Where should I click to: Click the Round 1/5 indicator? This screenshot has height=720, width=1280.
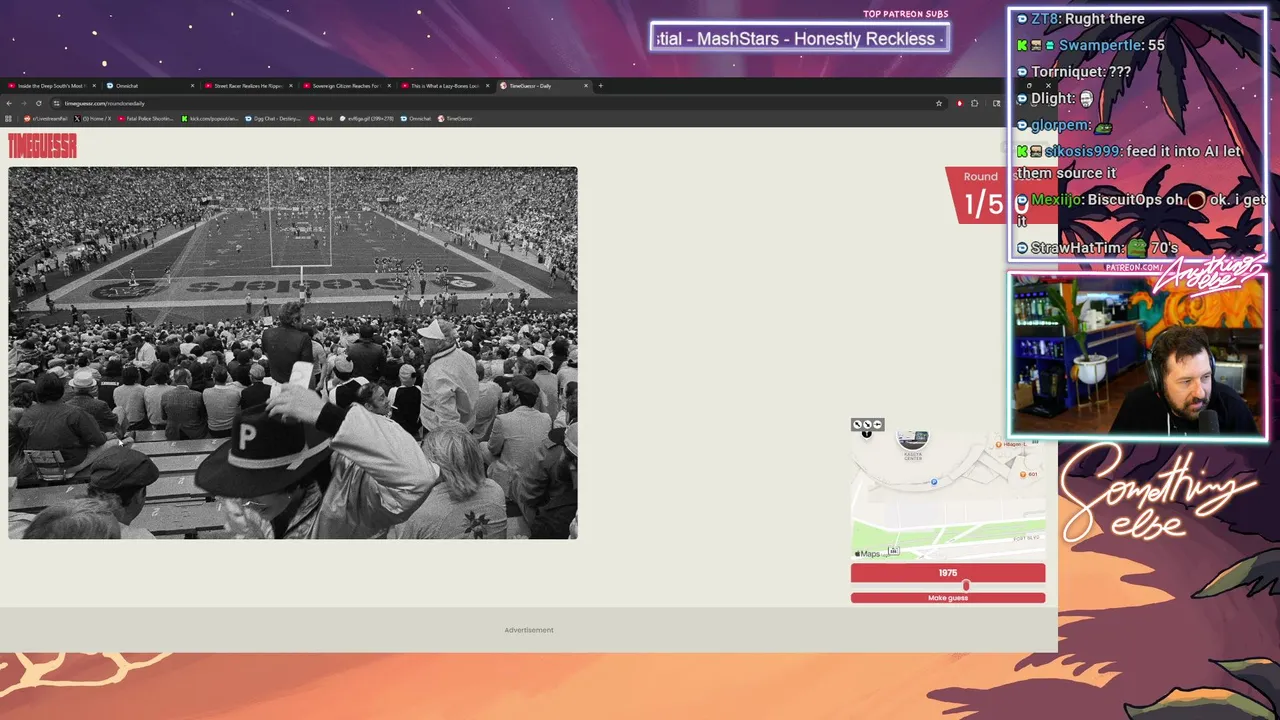[981, 195]
